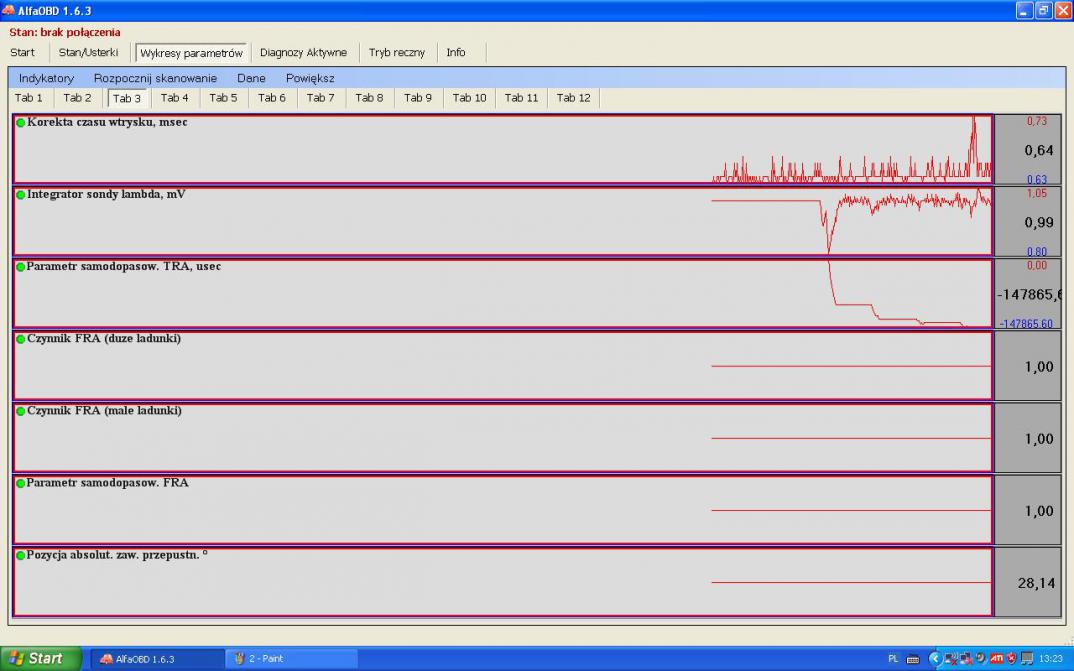
Task: Open the Indykatory menu
Action: coord(46,78)
